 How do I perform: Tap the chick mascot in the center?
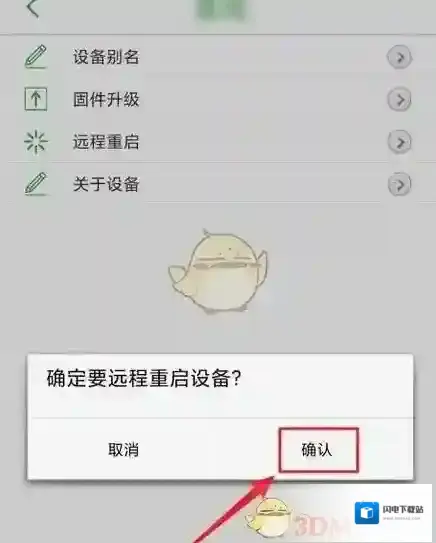[218, 272]
